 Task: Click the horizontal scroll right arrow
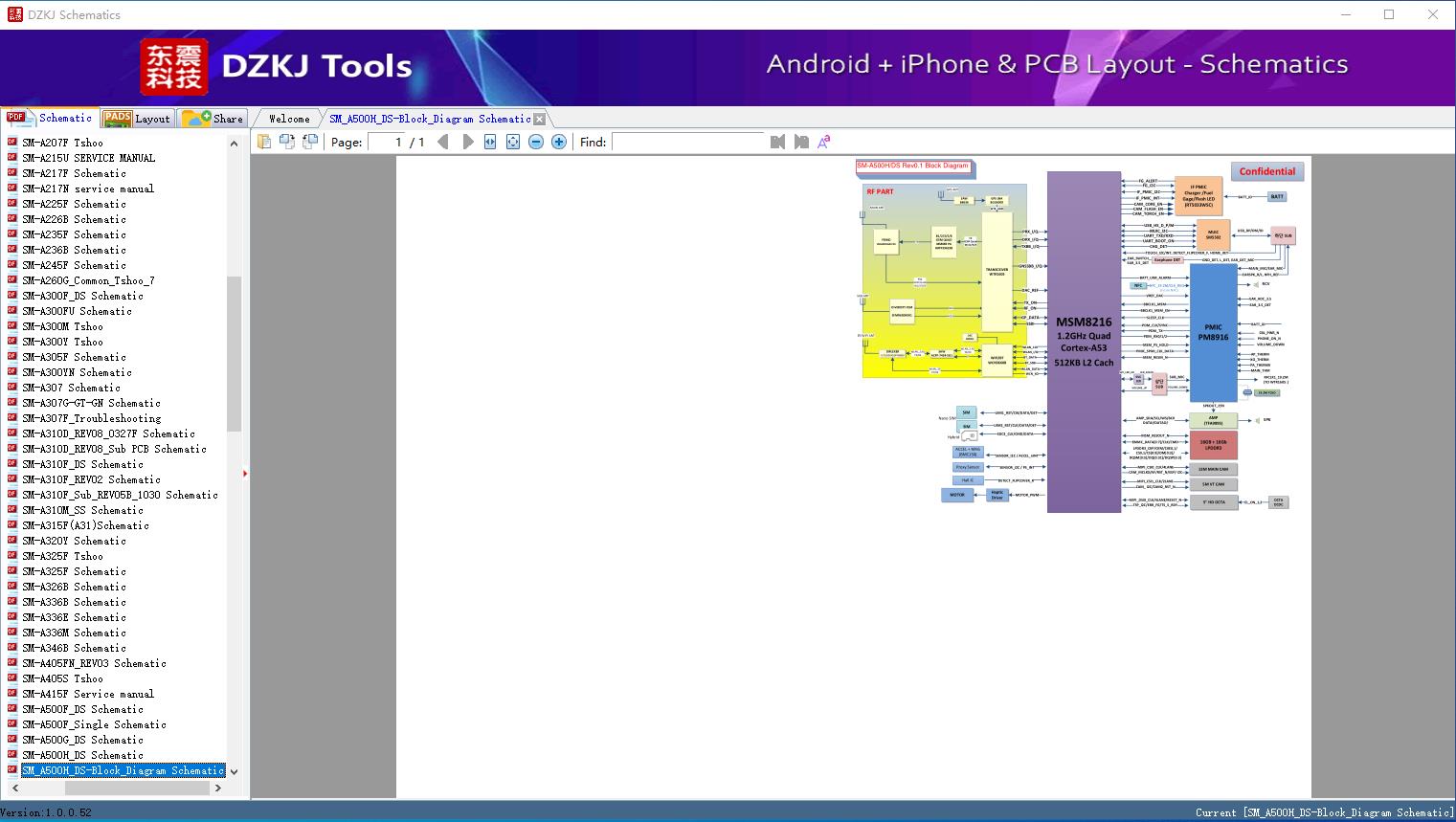[218, 788]
